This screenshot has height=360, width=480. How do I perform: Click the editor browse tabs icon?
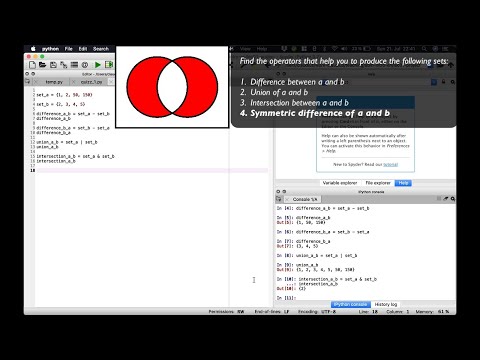tap(28, 81)
